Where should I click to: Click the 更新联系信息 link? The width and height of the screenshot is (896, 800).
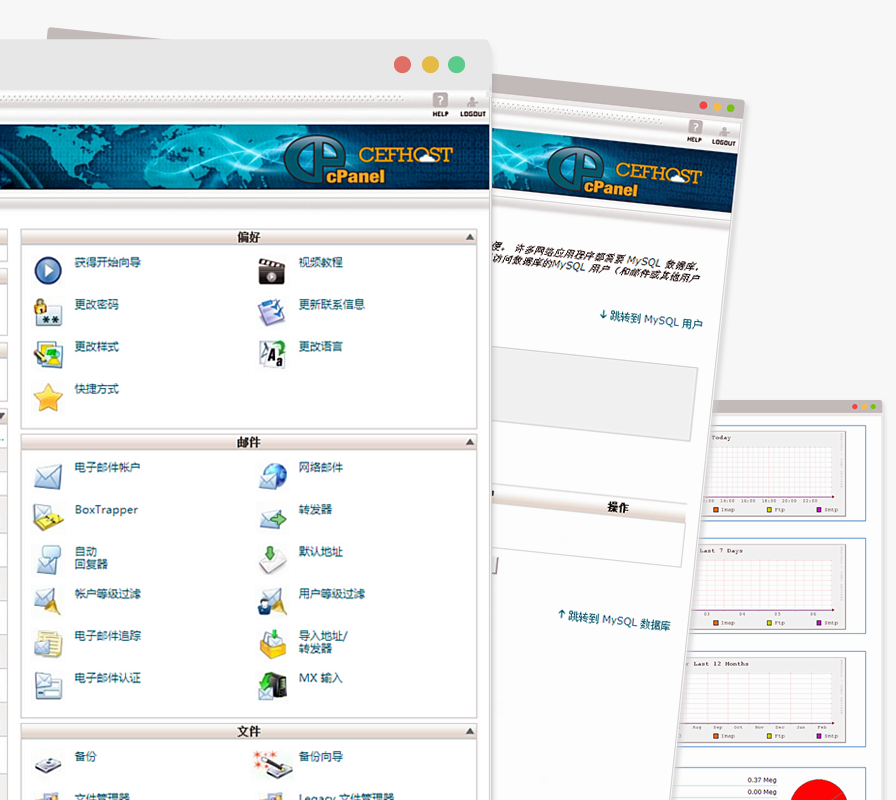tap(331, 305)
